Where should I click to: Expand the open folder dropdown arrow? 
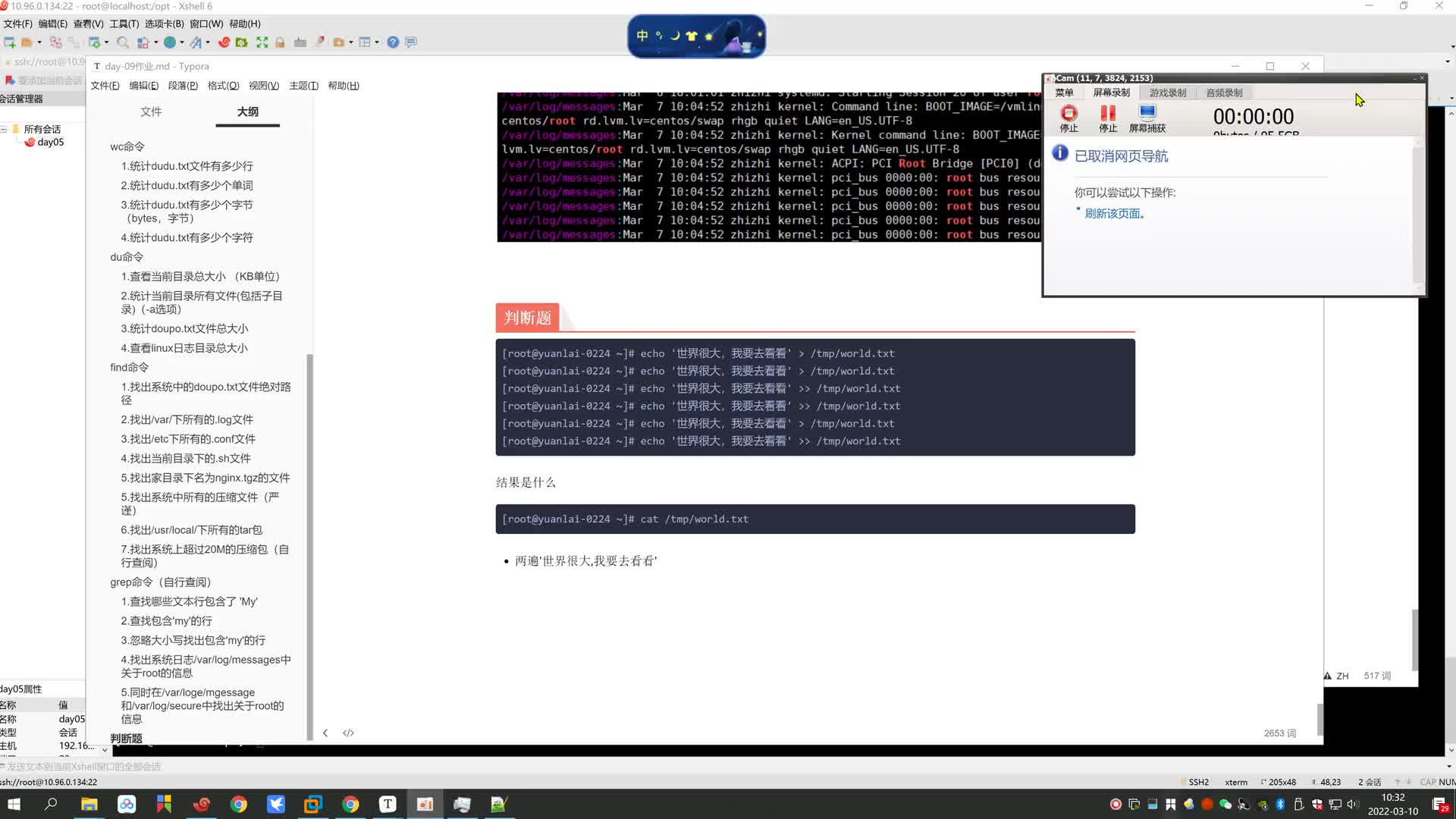(39, 42)
